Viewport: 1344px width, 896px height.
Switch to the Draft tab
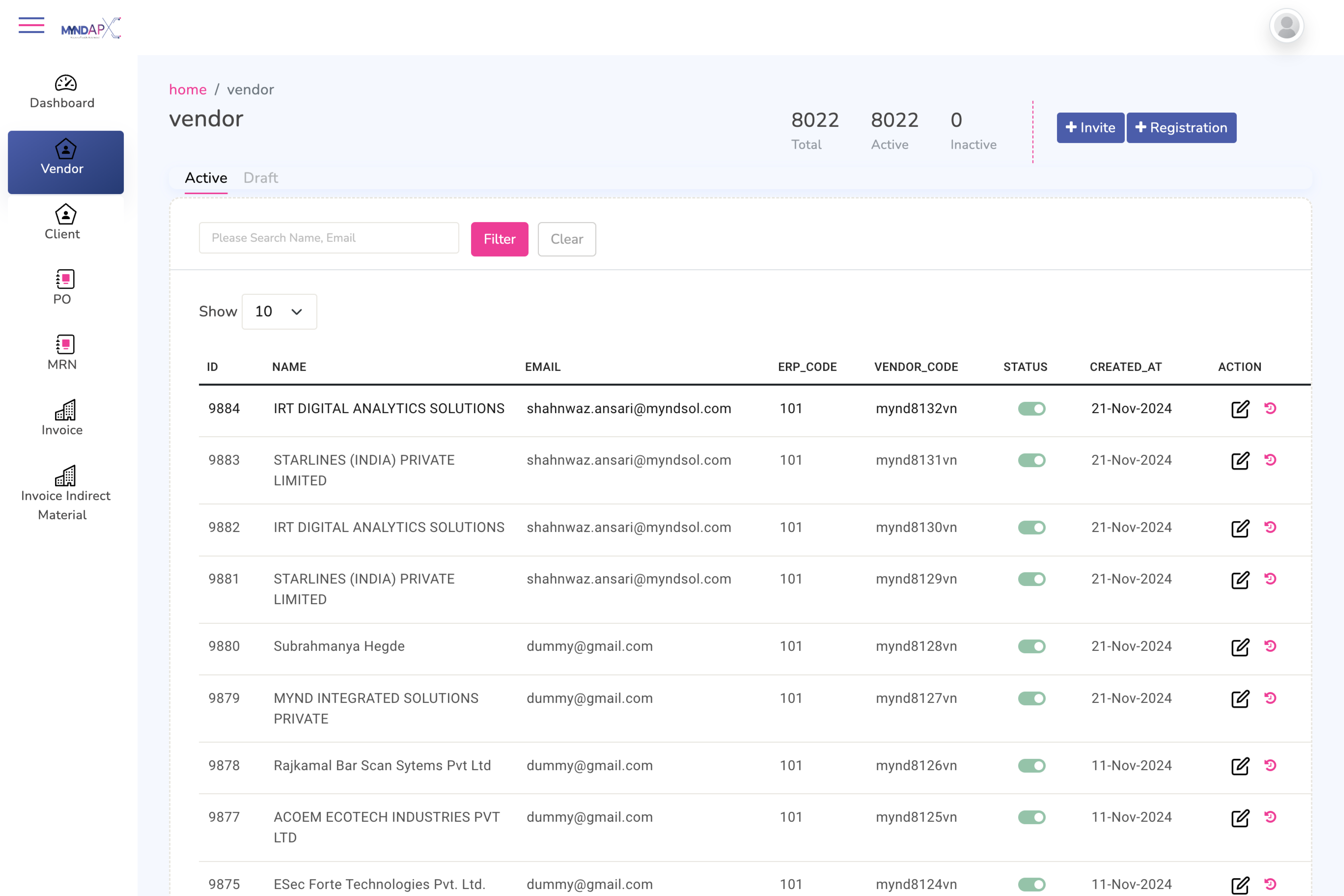tap(261, 178)
